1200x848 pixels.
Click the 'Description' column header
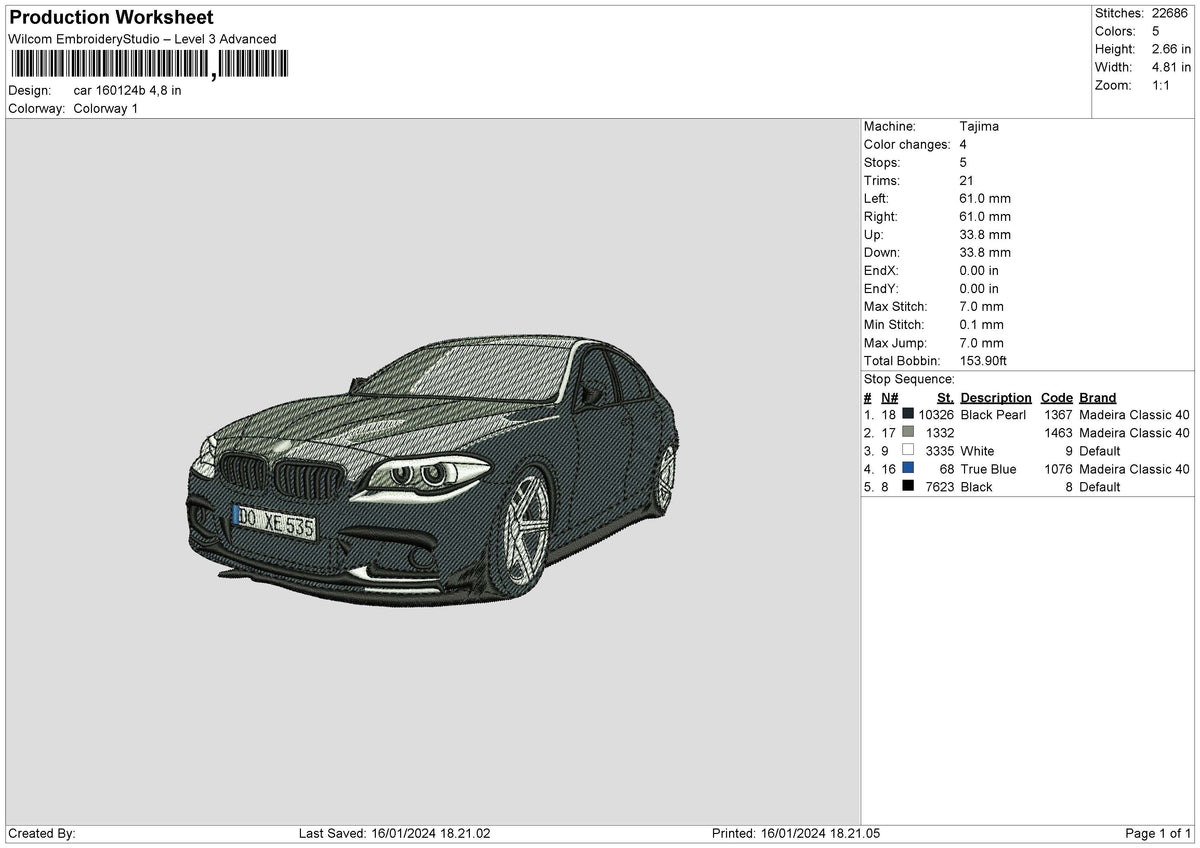pyautogui.click(x=996, y=397)
